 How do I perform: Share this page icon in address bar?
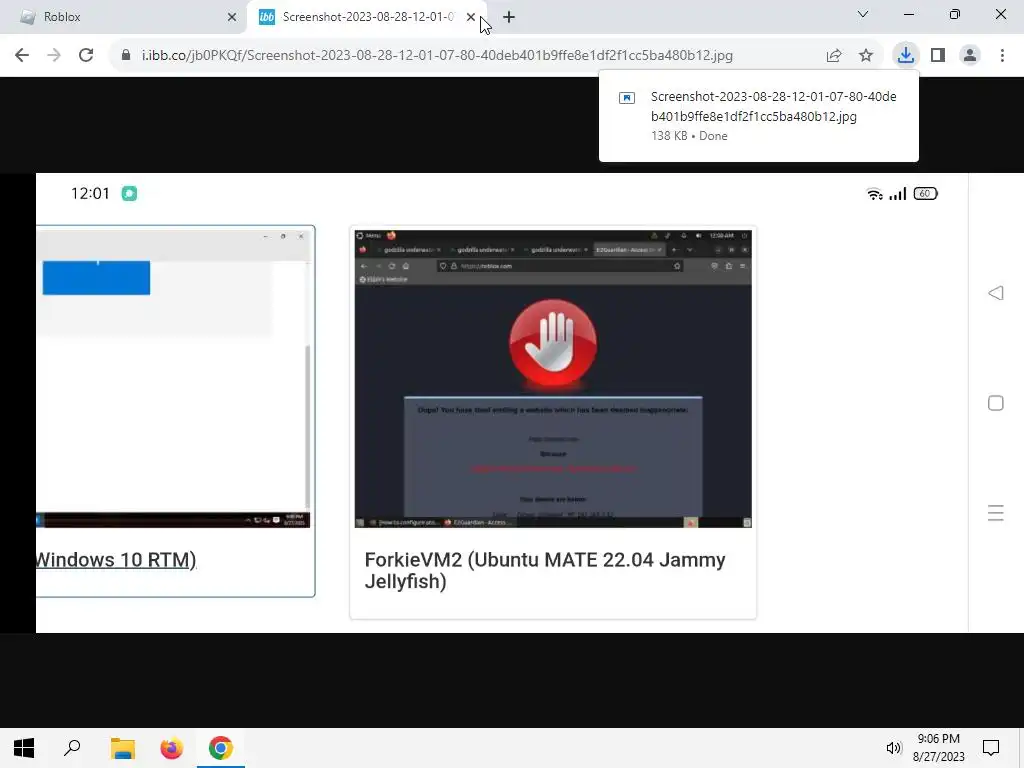834,56
